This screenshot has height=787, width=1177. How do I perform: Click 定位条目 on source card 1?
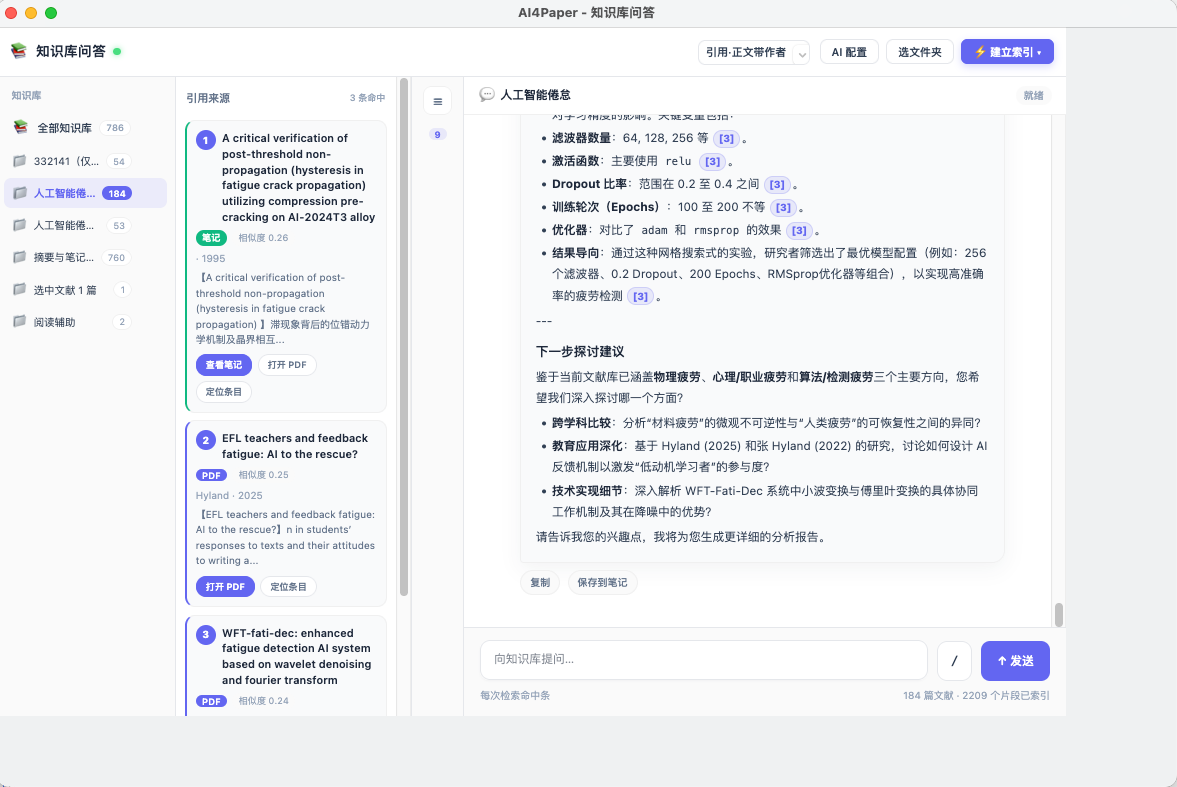pyautogui.click(x=224, y=392)
